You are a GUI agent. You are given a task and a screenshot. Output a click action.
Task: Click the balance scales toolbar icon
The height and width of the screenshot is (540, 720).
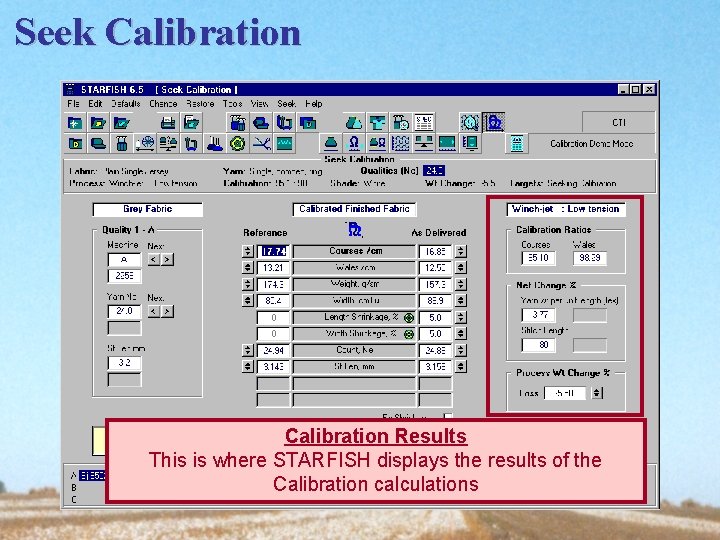[x=168, y=144]
